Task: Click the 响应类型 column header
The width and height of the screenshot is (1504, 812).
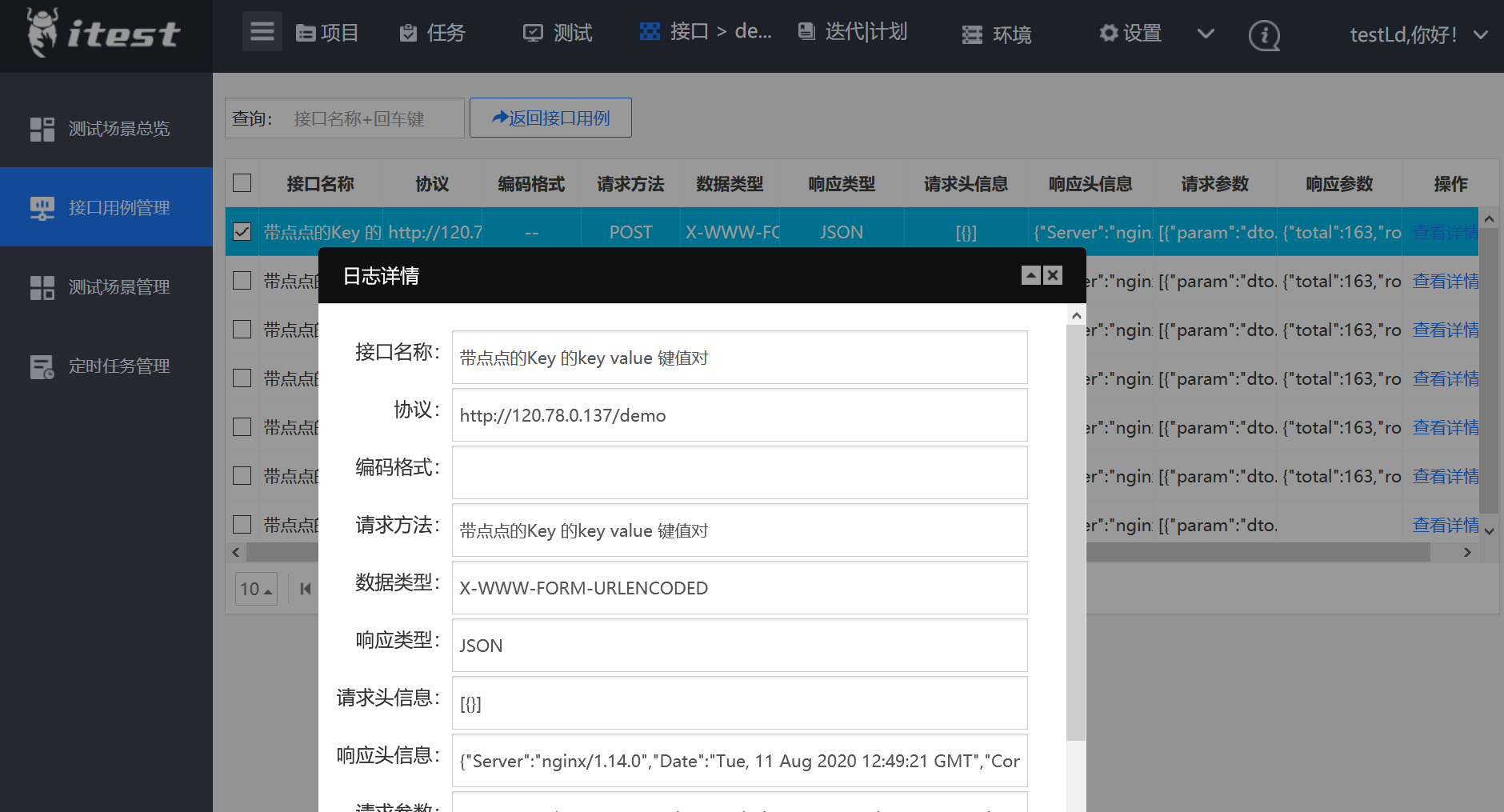Action: tap(842, 183)
